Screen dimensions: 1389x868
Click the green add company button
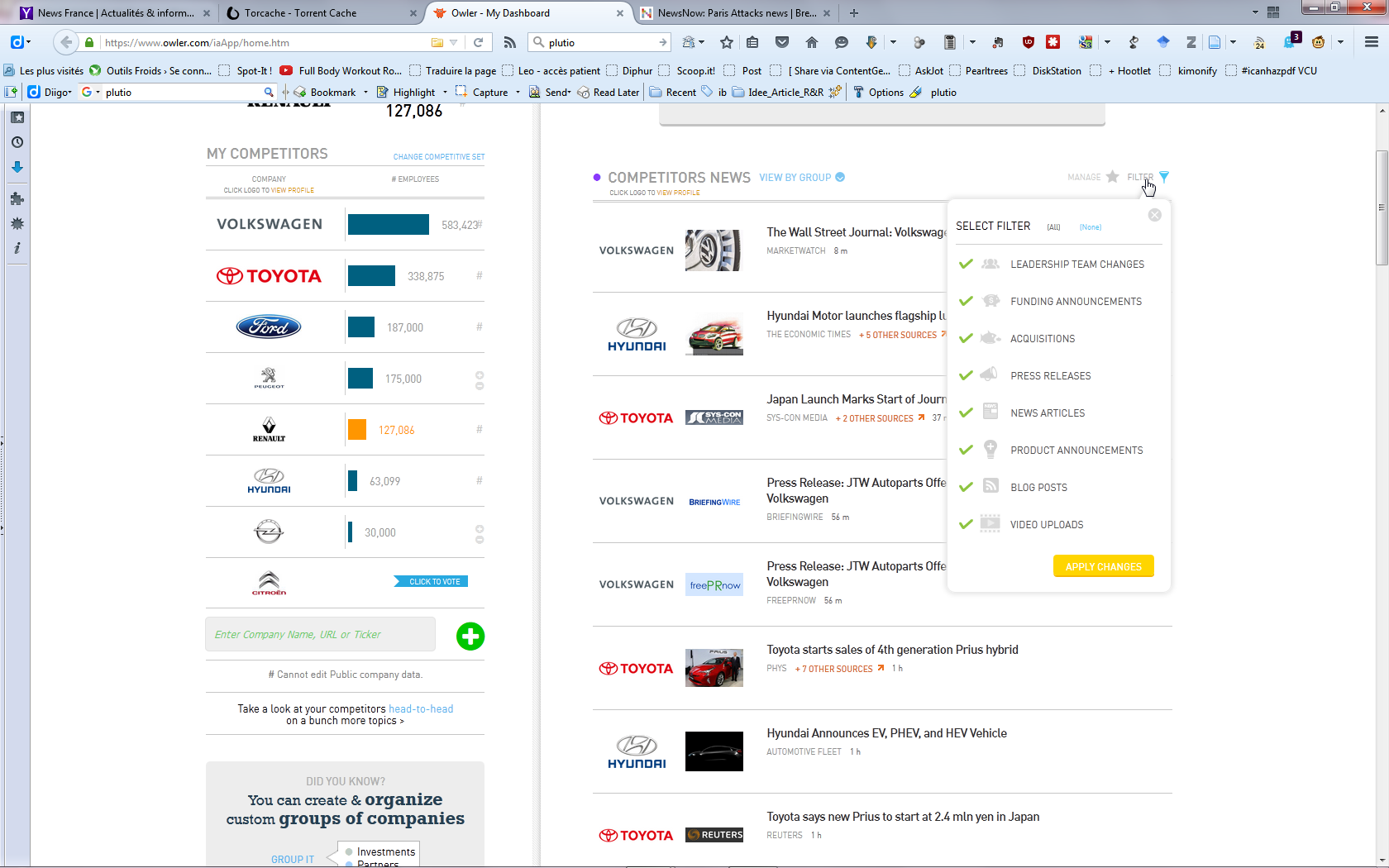(470, 637)
